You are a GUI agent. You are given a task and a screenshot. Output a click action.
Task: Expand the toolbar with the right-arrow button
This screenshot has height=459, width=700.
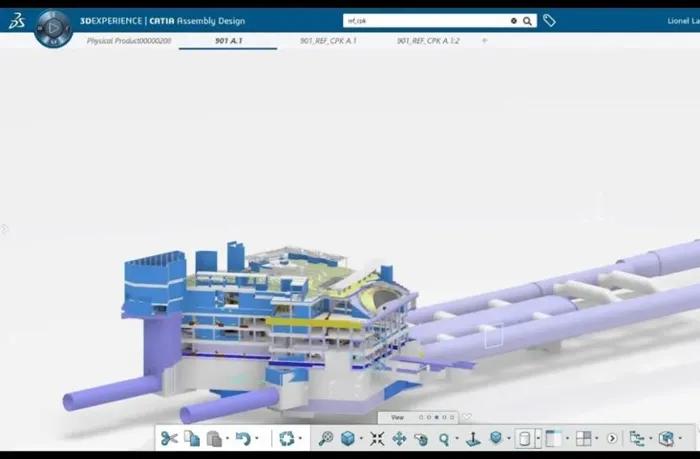click(x=612, y=438)
